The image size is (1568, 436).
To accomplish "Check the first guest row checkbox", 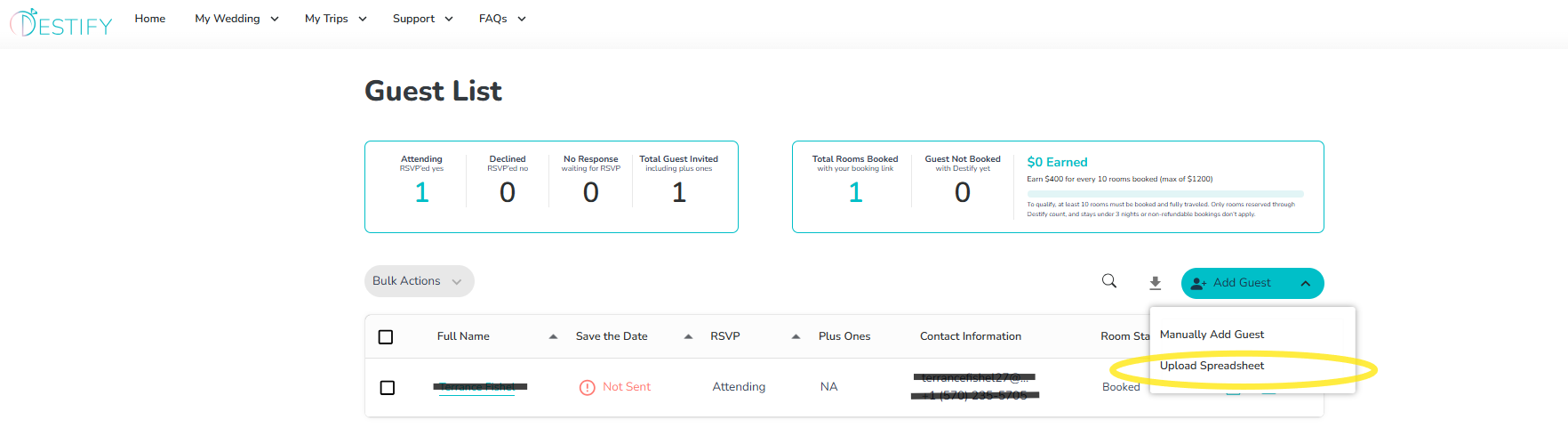I will 387,388.
